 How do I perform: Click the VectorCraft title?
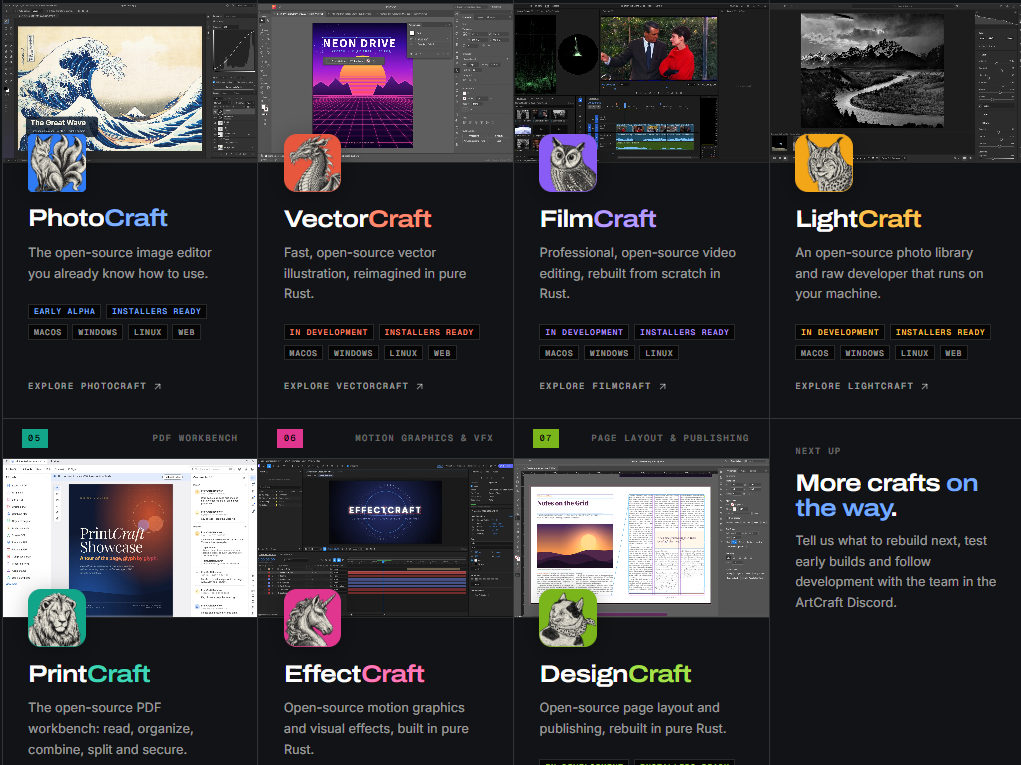point(357,219)
